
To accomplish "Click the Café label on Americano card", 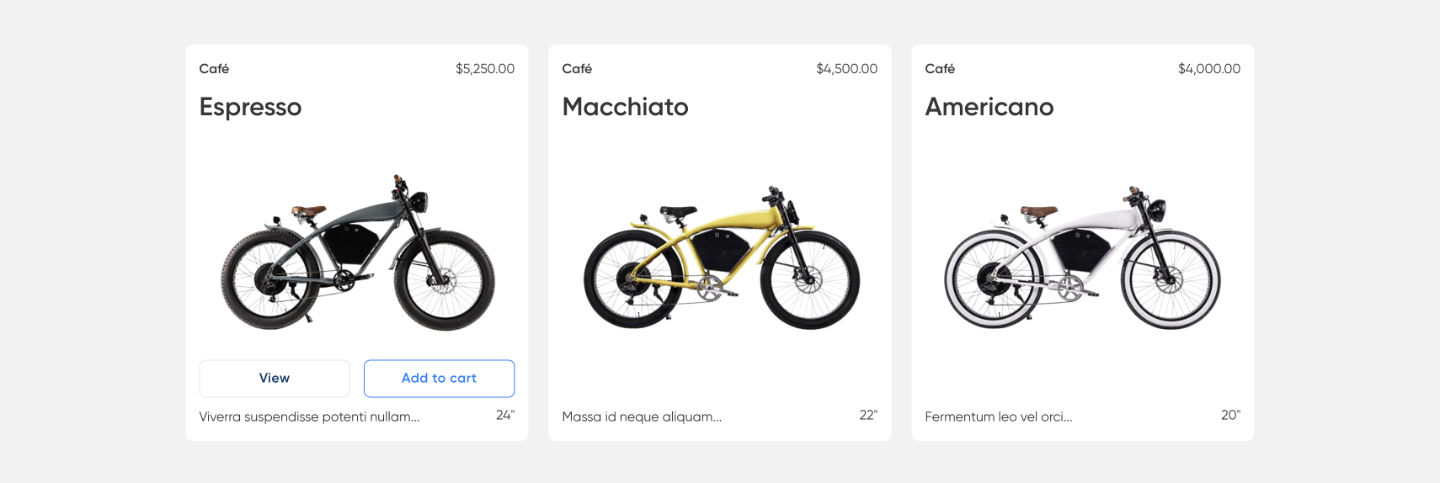I will point(940,69).
